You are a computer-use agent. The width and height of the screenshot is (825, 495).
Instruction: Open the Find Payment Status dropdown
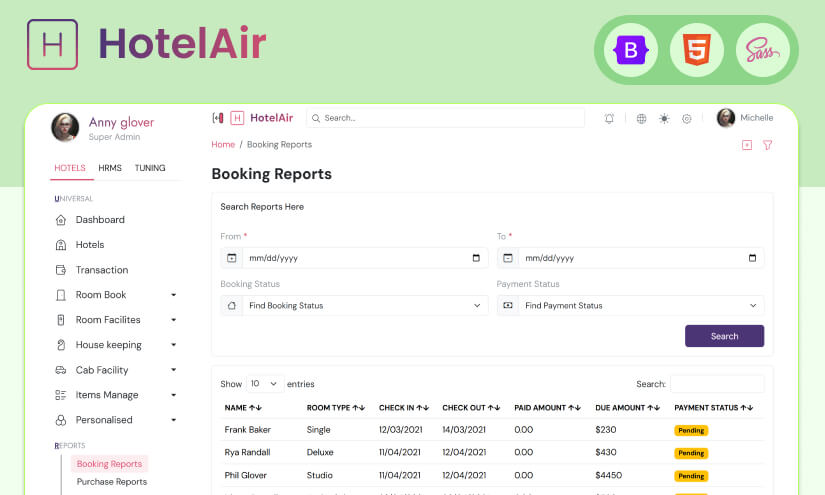click(641, 306)
